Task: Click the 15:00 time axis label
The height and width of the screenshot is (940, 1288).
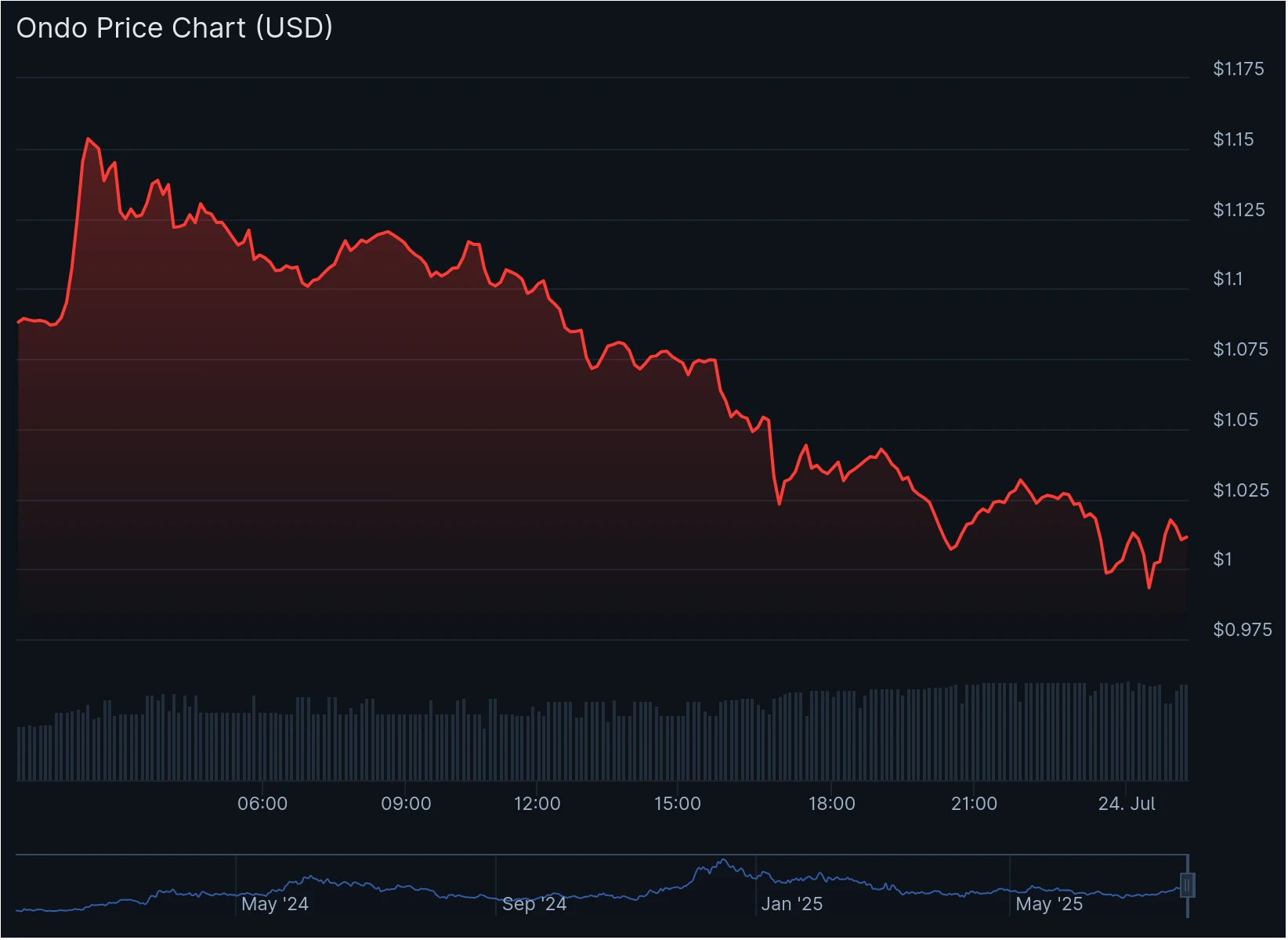Action: (x=678, y=804)
